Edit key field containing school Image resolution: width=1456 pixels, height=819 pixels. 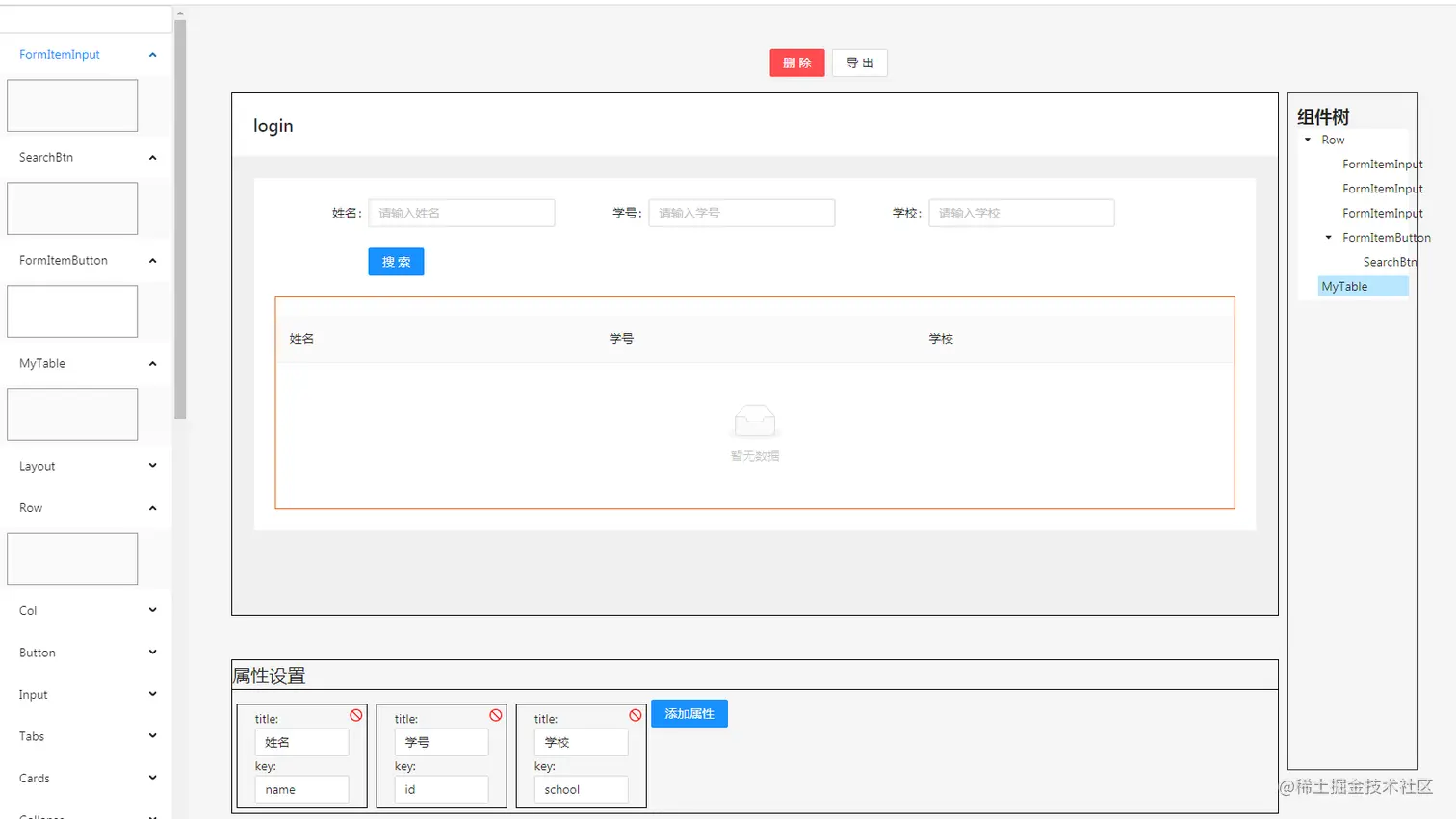tap(581, 789)
